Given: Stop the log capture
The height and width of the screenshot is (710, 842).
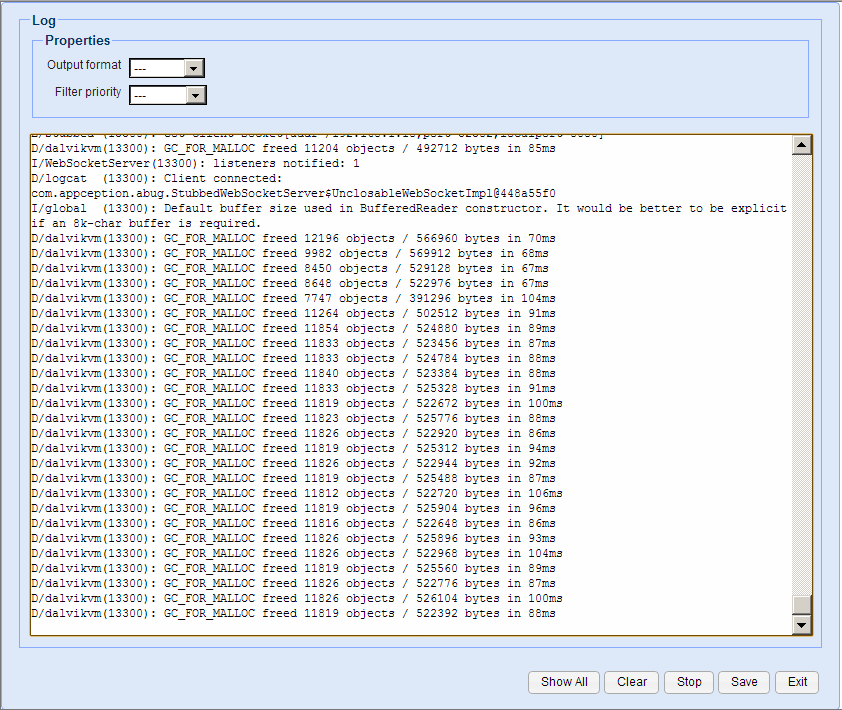Looking at the screenshot, I should 689,682.
